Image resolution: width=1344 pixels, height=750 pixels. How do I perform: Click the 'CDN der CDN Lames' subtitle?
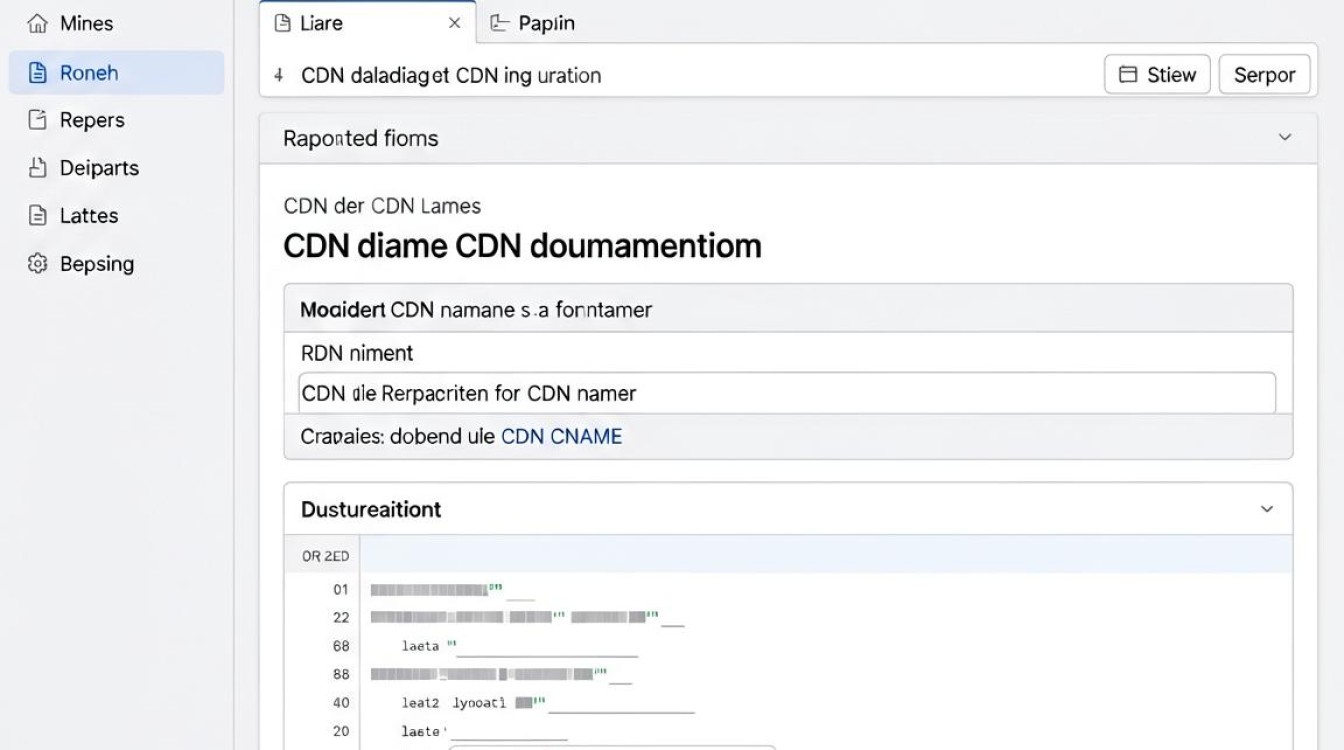coord(382,206)
